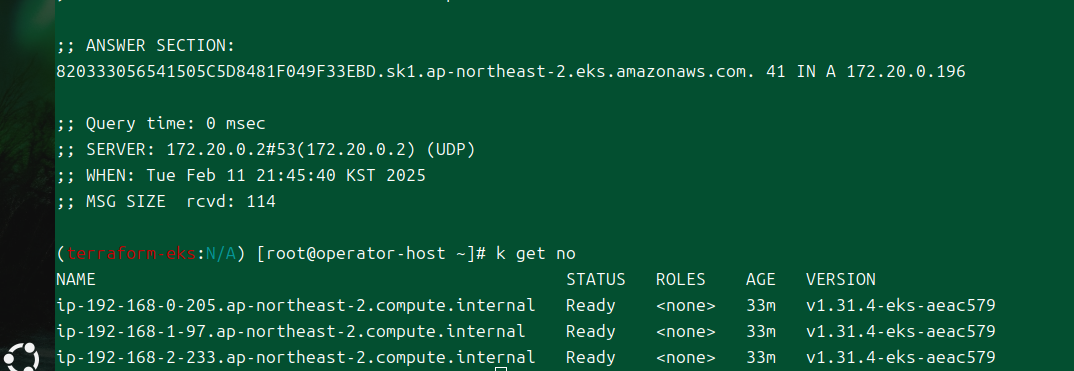Click the IP address 172.20.0.196

point(906,71)
